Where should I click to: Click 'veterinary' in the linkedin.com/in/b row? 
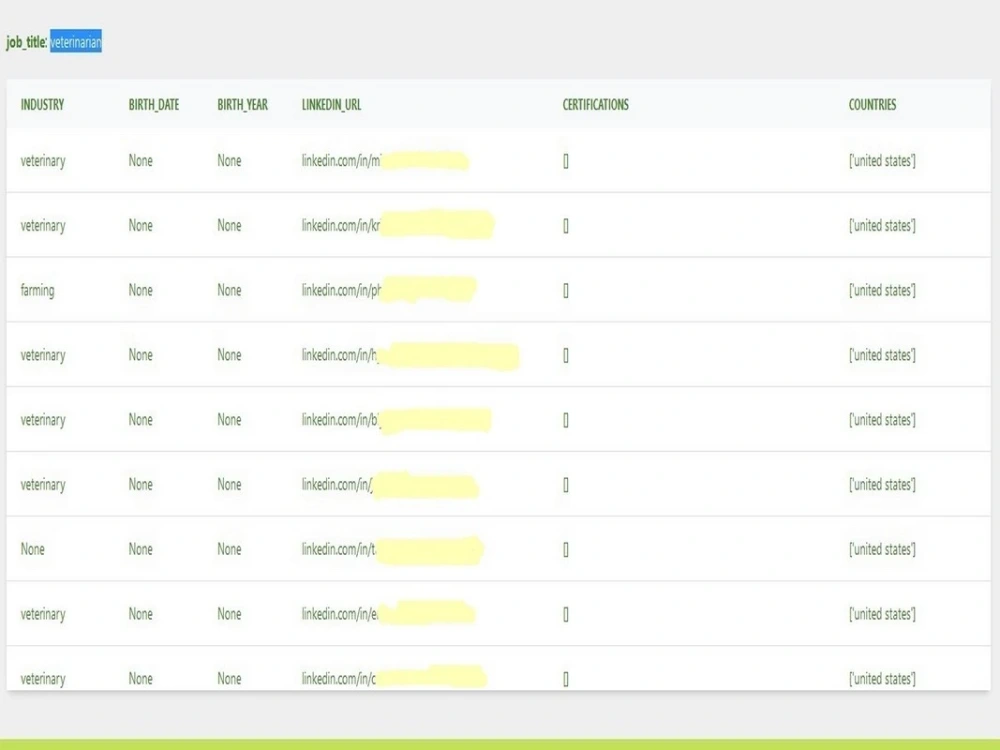click(43, 420)
